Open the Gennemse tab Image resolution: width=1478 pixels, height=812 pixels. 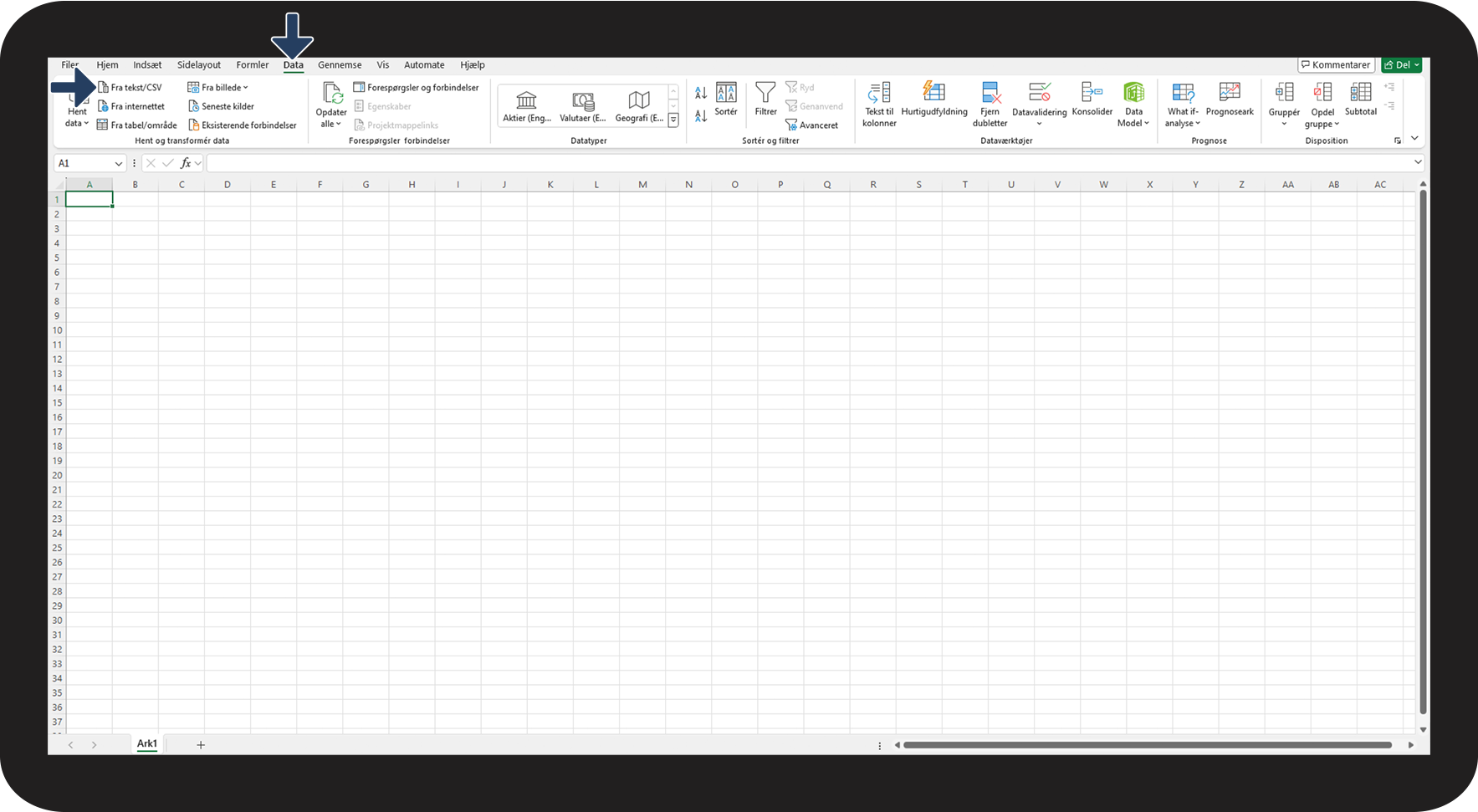click(x=340, y=65)
